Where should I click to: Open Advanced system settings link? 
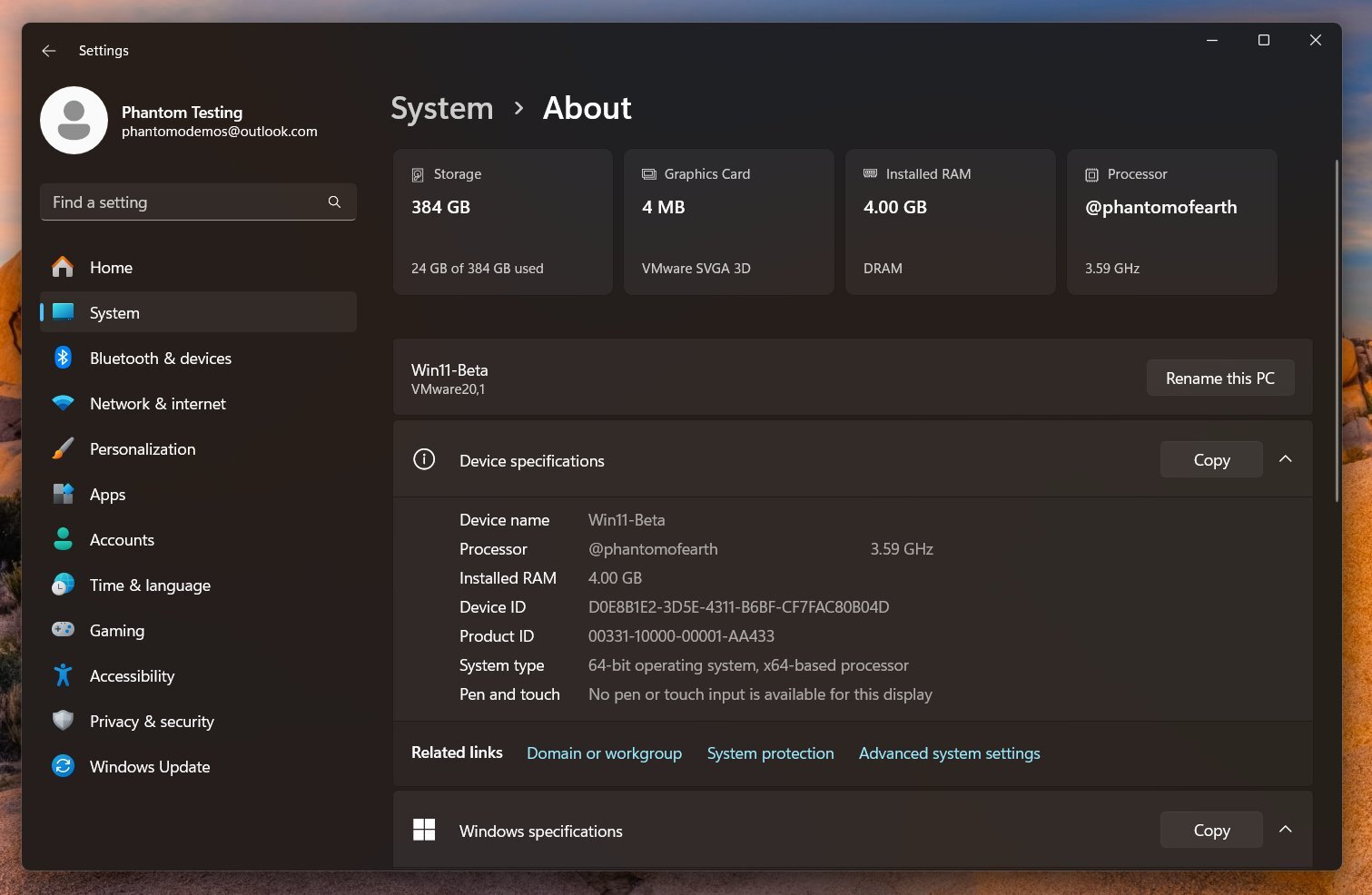[949, 752]
